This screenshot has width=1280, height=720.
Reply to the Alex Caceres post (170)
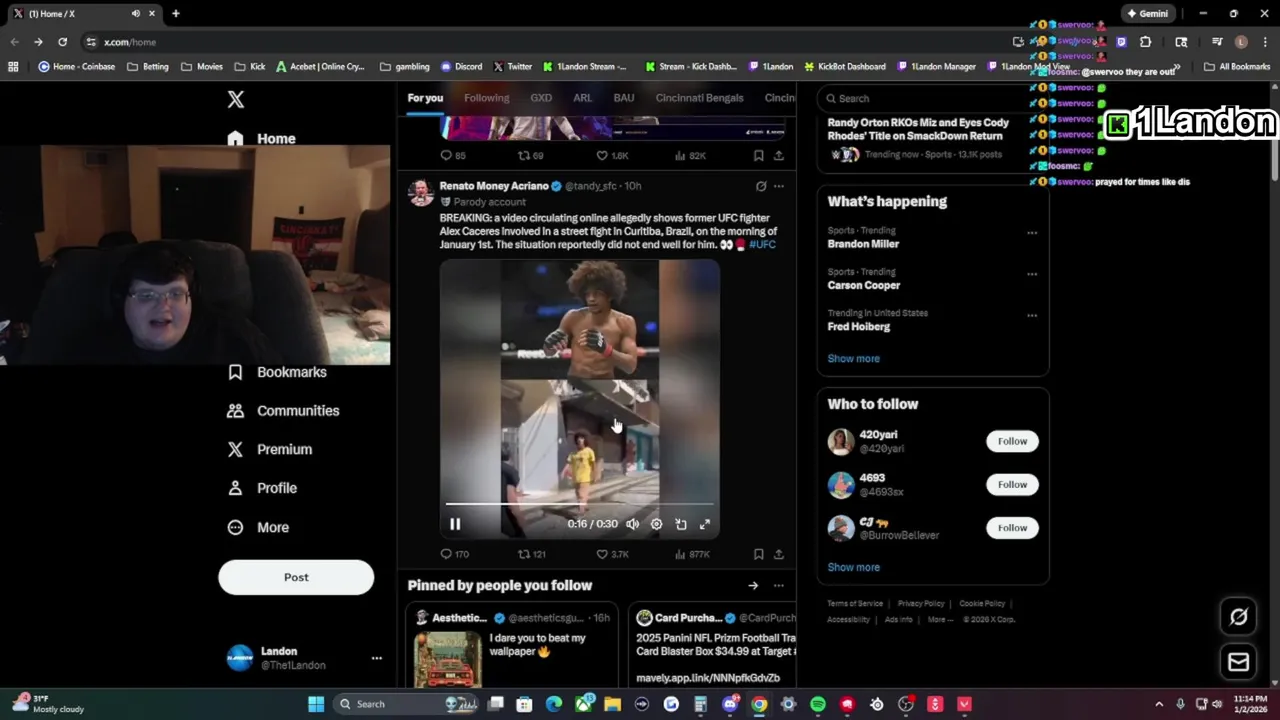click(455, 554)
